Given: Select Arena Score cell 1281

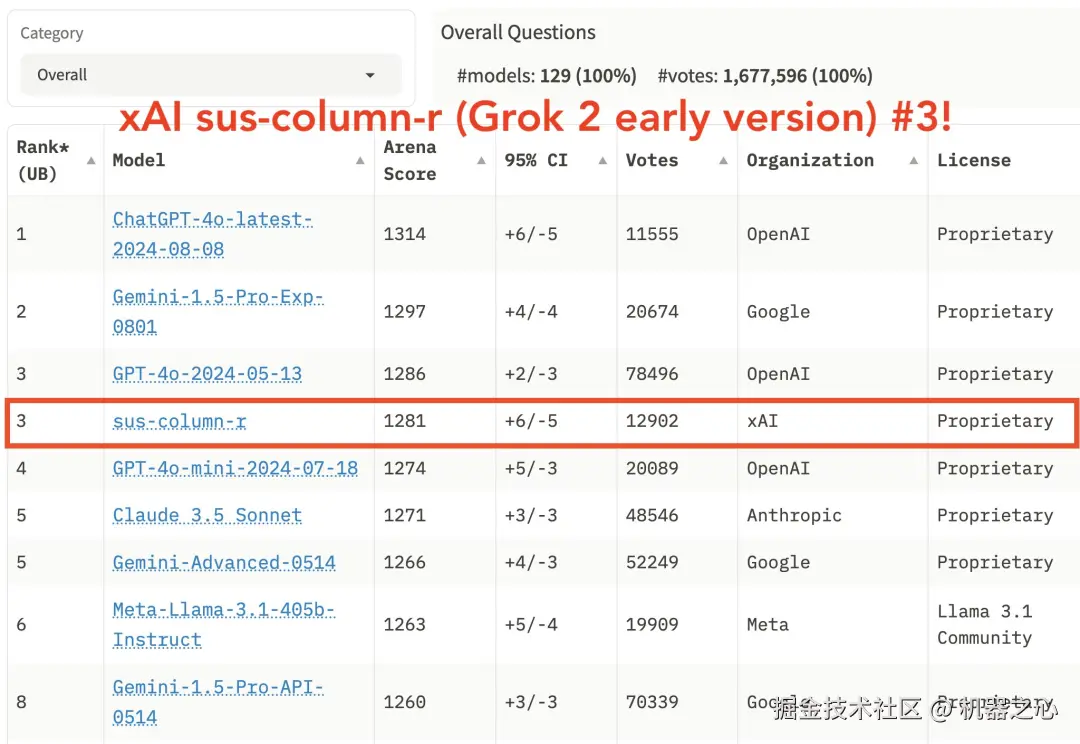Looking at the screenshot, I should 404,421.
